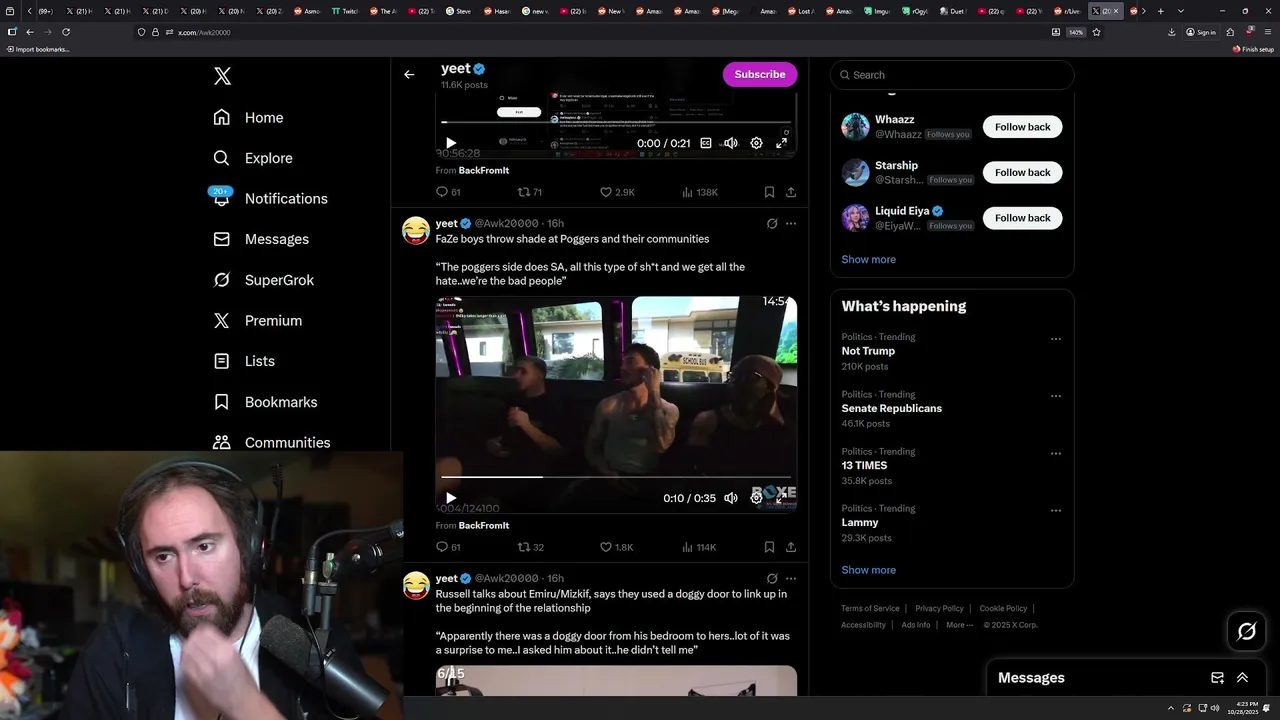Screen dimensions: 1280x720
Task: Open the 13 TIMES trend
Action: point(864,465)
